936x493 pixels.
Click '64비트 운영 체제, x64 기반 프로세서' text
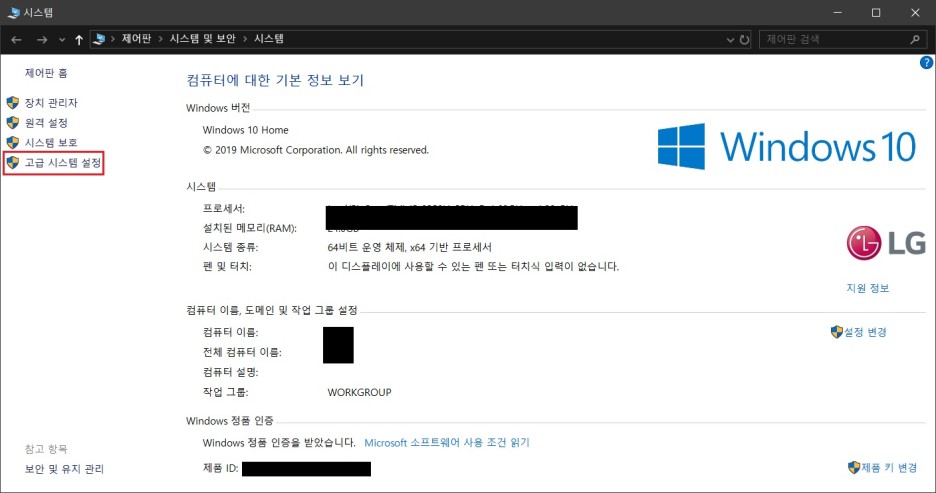coord(410,247)
